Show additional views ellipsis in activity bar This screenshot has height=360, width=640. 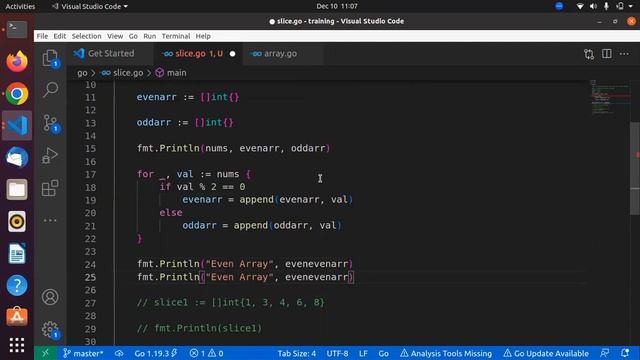[50, 220]
